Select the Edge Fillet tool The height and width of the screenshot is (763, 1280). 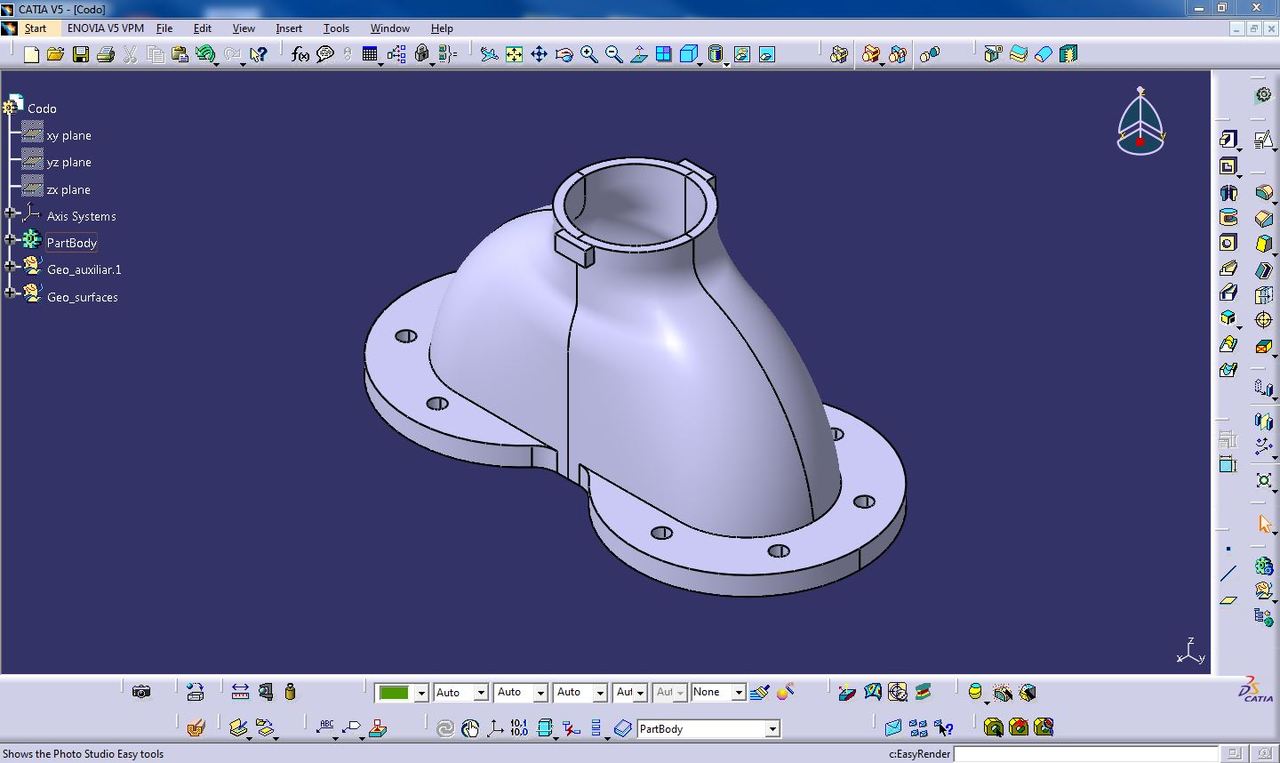click(1264, 192)
